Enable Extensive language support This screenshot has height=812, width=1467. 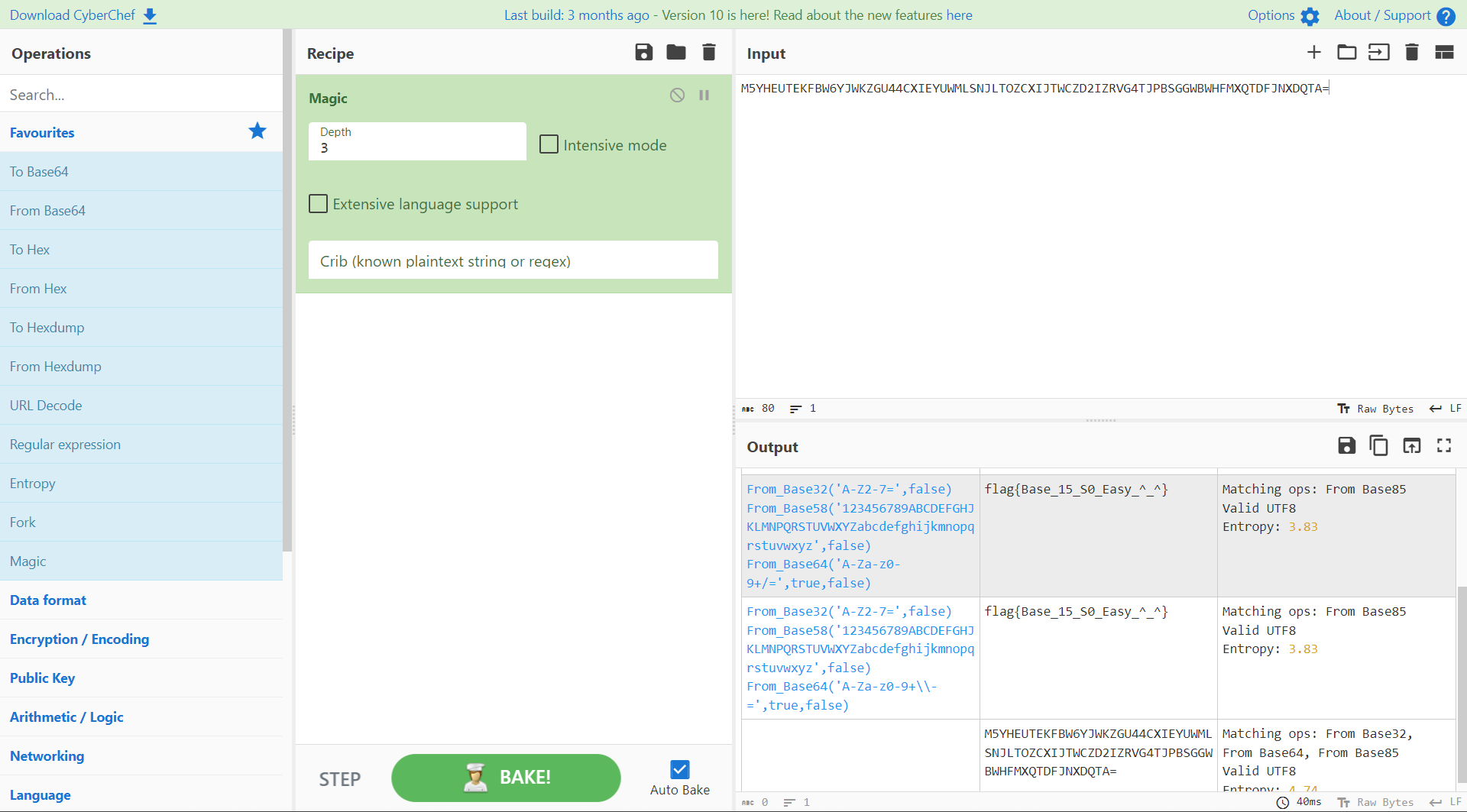point(318,204)
